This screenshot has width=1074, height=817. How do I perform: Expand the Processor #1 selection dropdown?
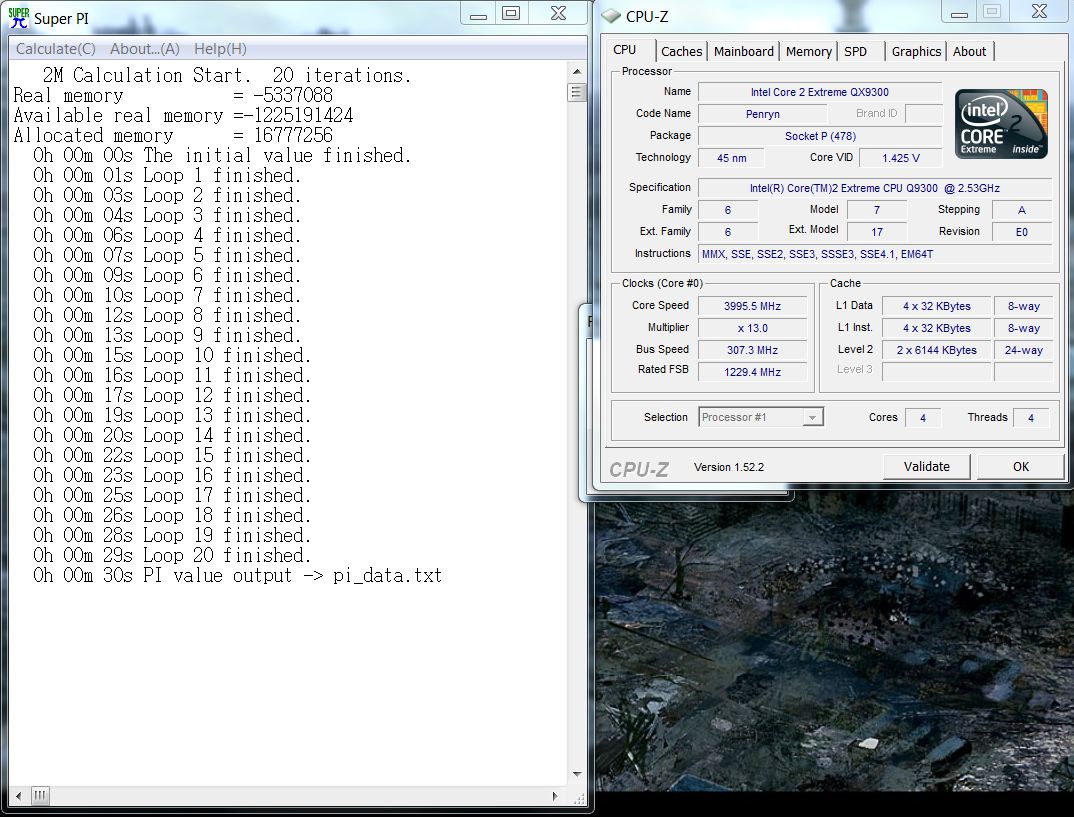[x=812, y=417]
